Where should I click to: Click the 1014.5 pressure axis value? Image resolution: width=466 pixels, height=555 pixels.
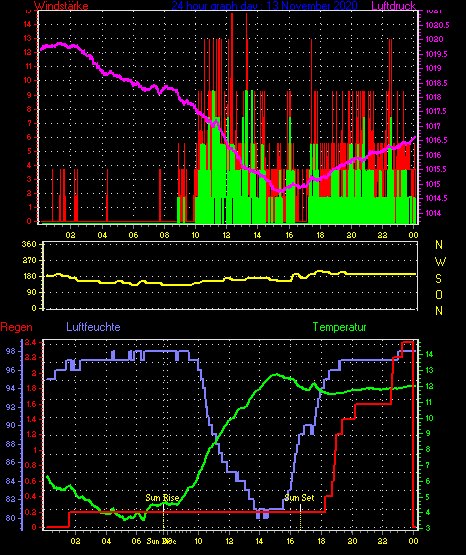click(436, 198)
